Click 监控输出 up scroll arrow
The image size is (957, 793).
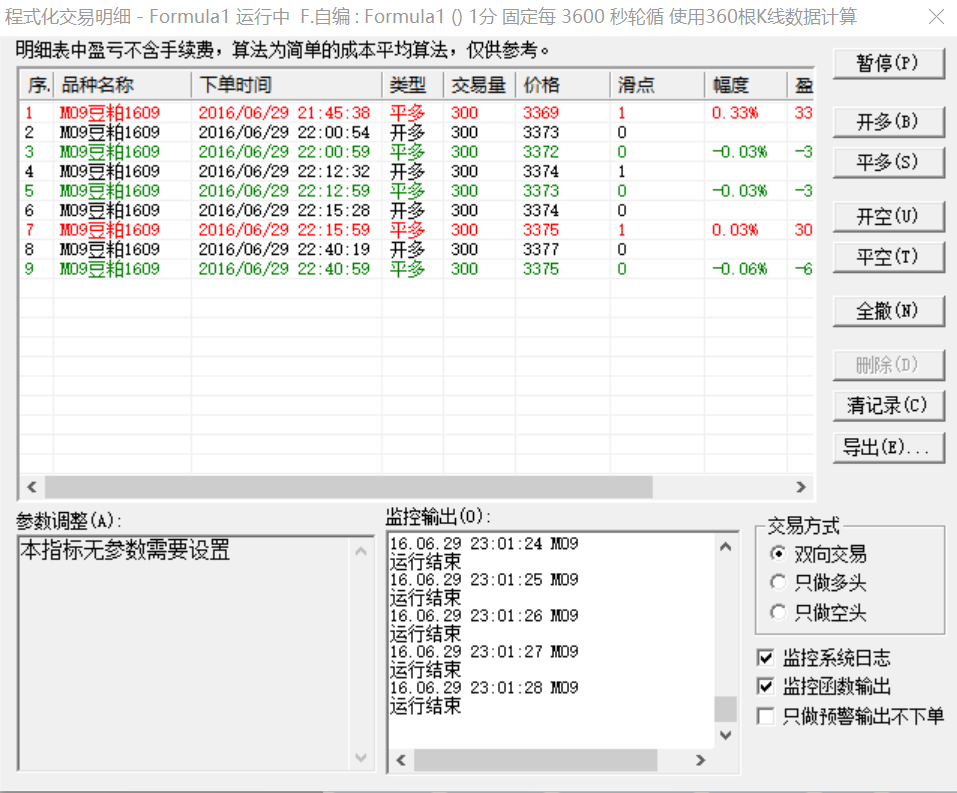point(726,547)
